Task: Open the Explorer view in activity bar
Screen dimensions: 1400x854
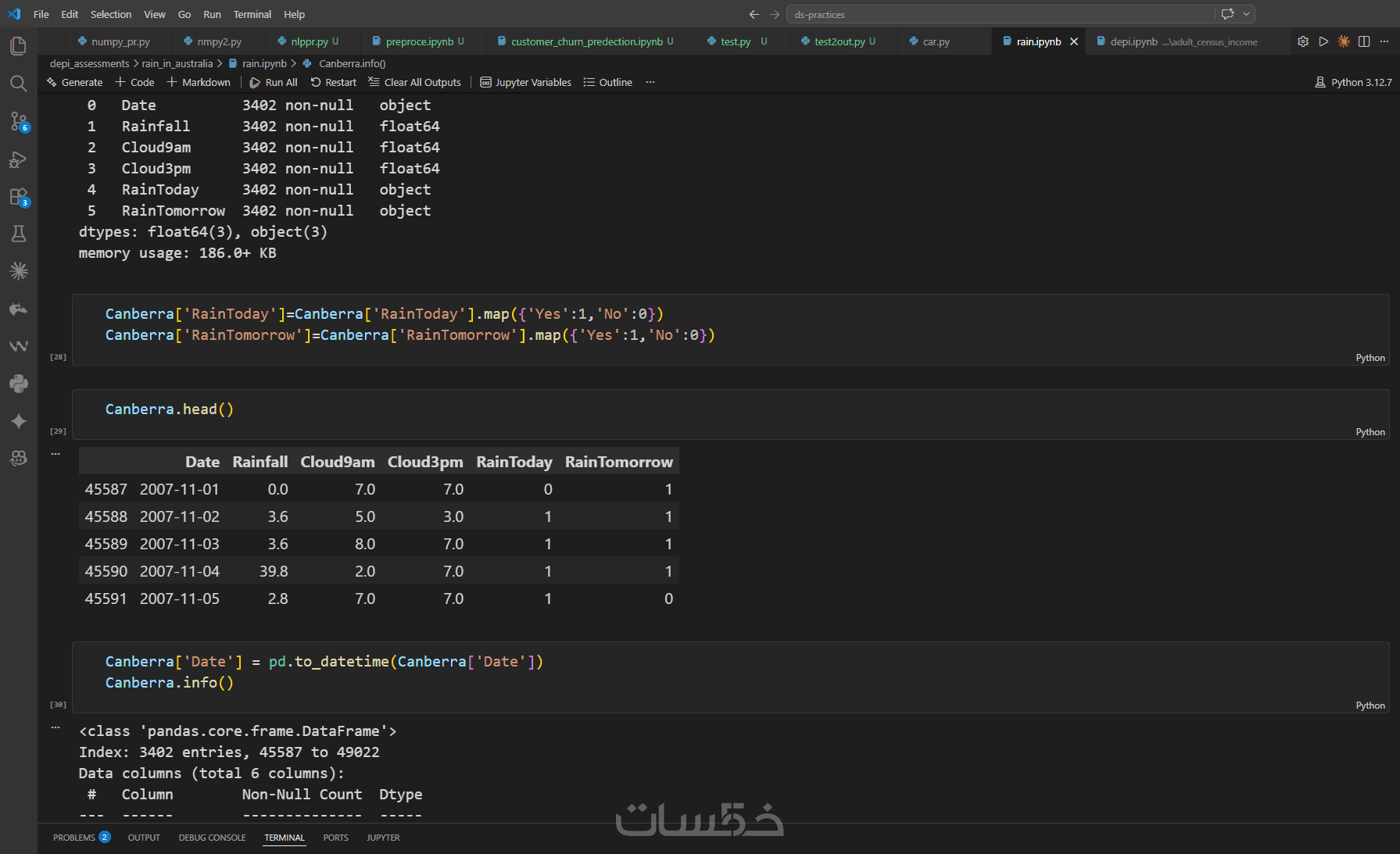Action: point(18,46)
